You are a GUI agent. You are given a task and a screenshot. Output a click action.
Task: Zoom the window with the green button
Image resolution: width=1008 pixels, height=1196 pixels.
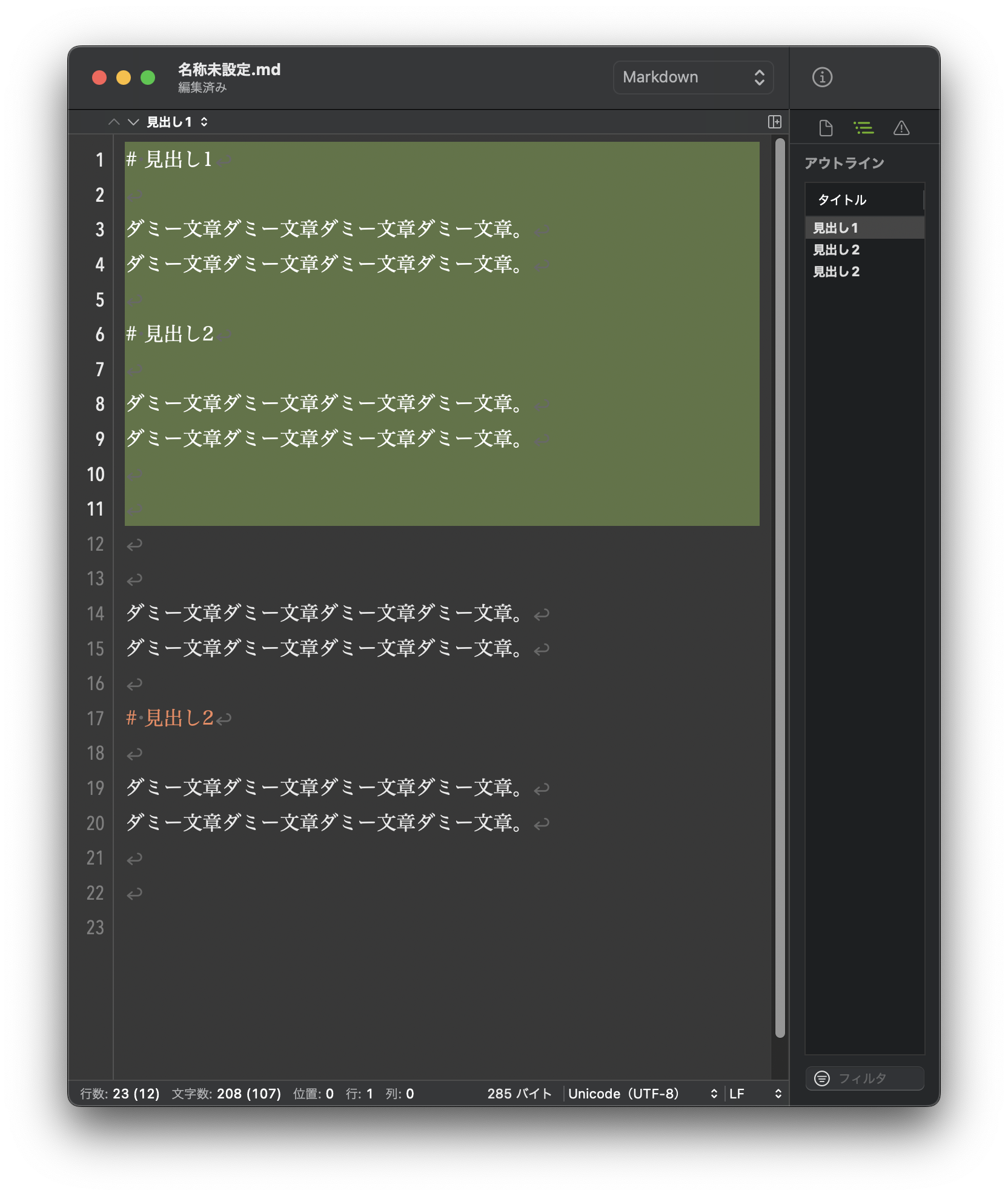pyautogui.click(x=148, y=78)
